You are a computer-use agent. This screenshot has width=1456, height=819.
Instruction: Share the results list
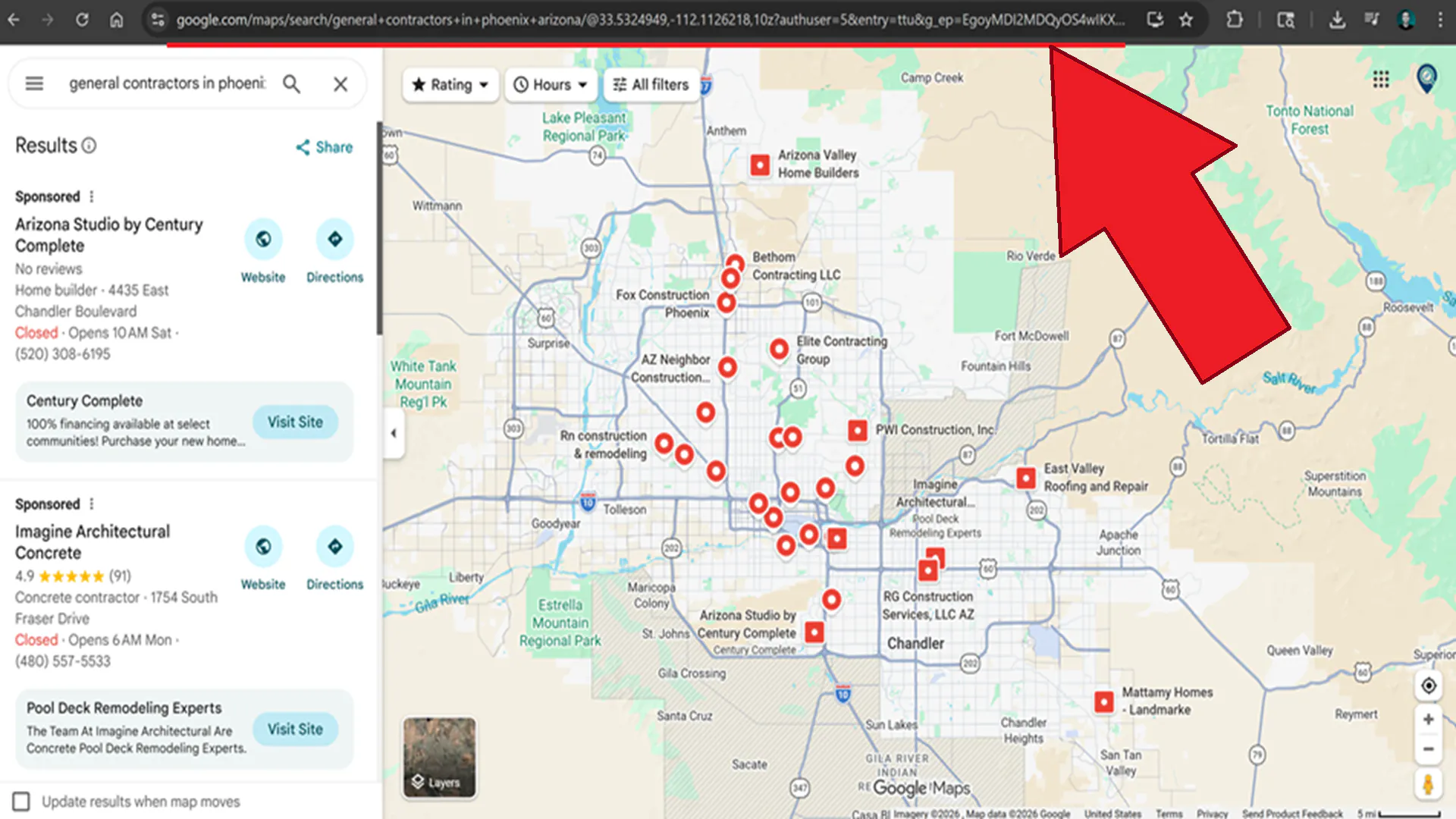(324, 147)
